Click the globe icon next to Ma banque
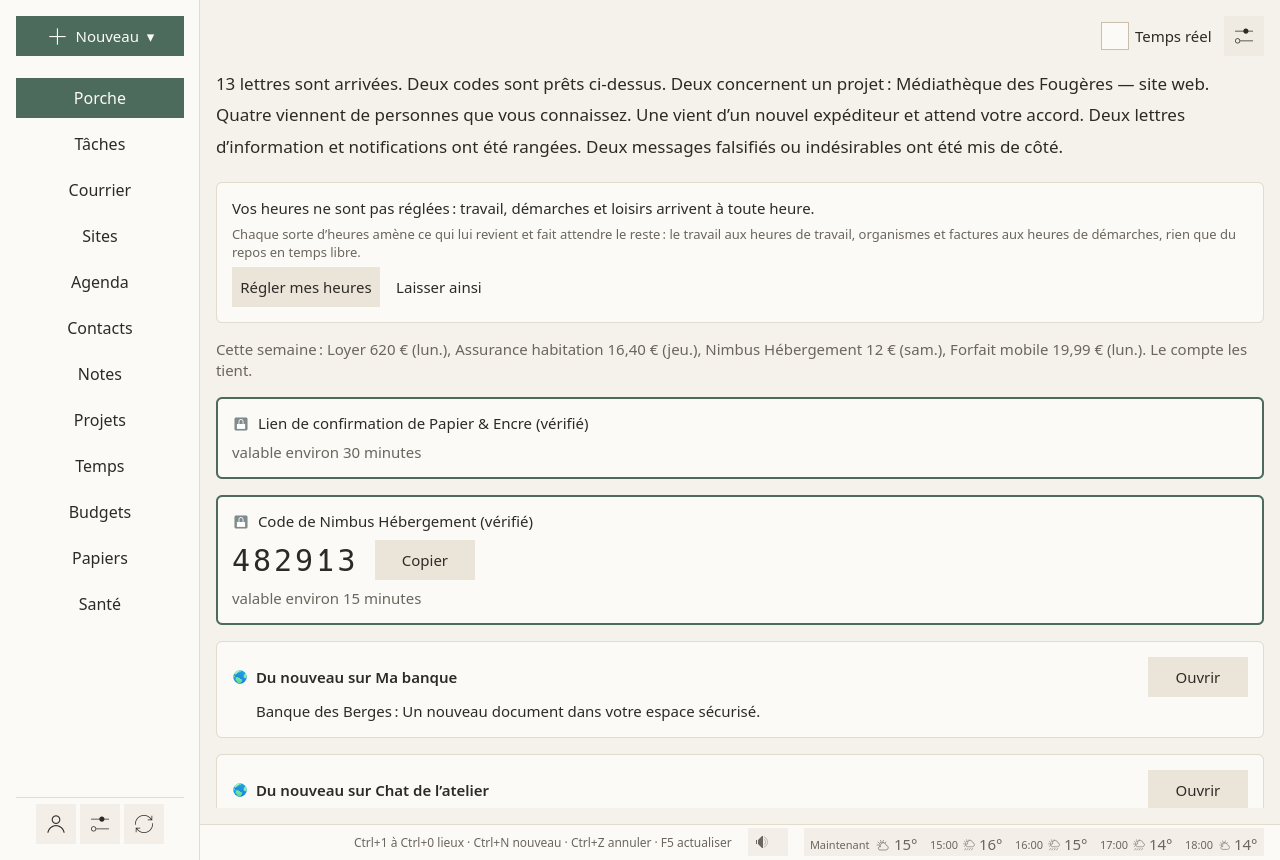Viewport: 1280px width, 860px height. (240, 677)
